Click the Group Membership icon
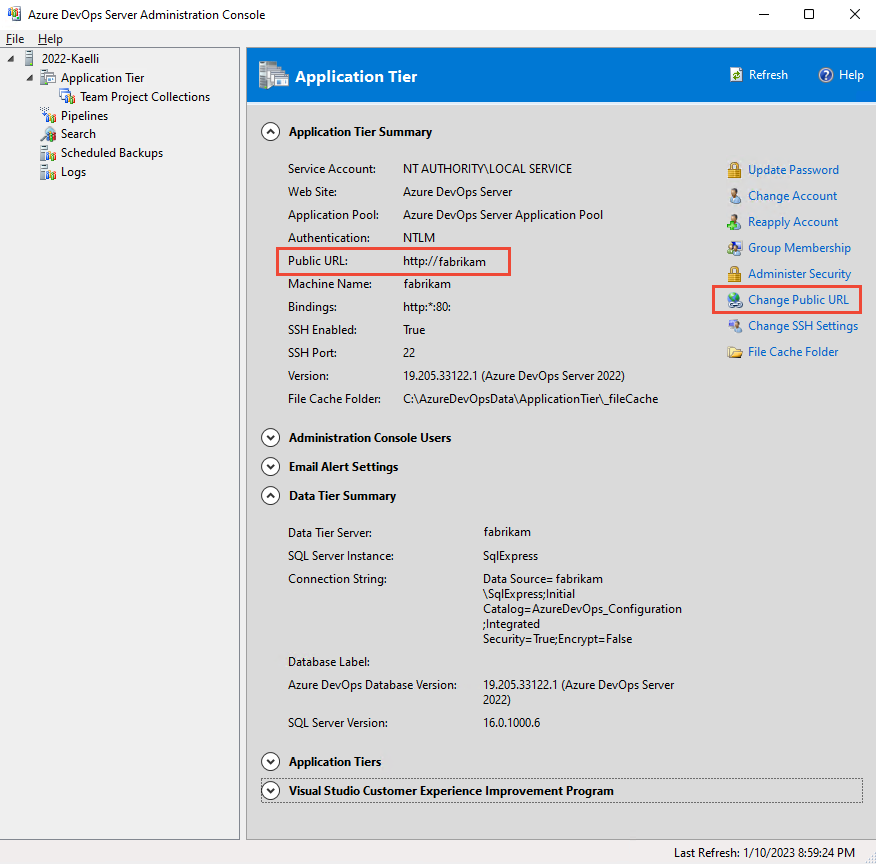The height and width of the screenshot is (864, 876). [734, 247]
